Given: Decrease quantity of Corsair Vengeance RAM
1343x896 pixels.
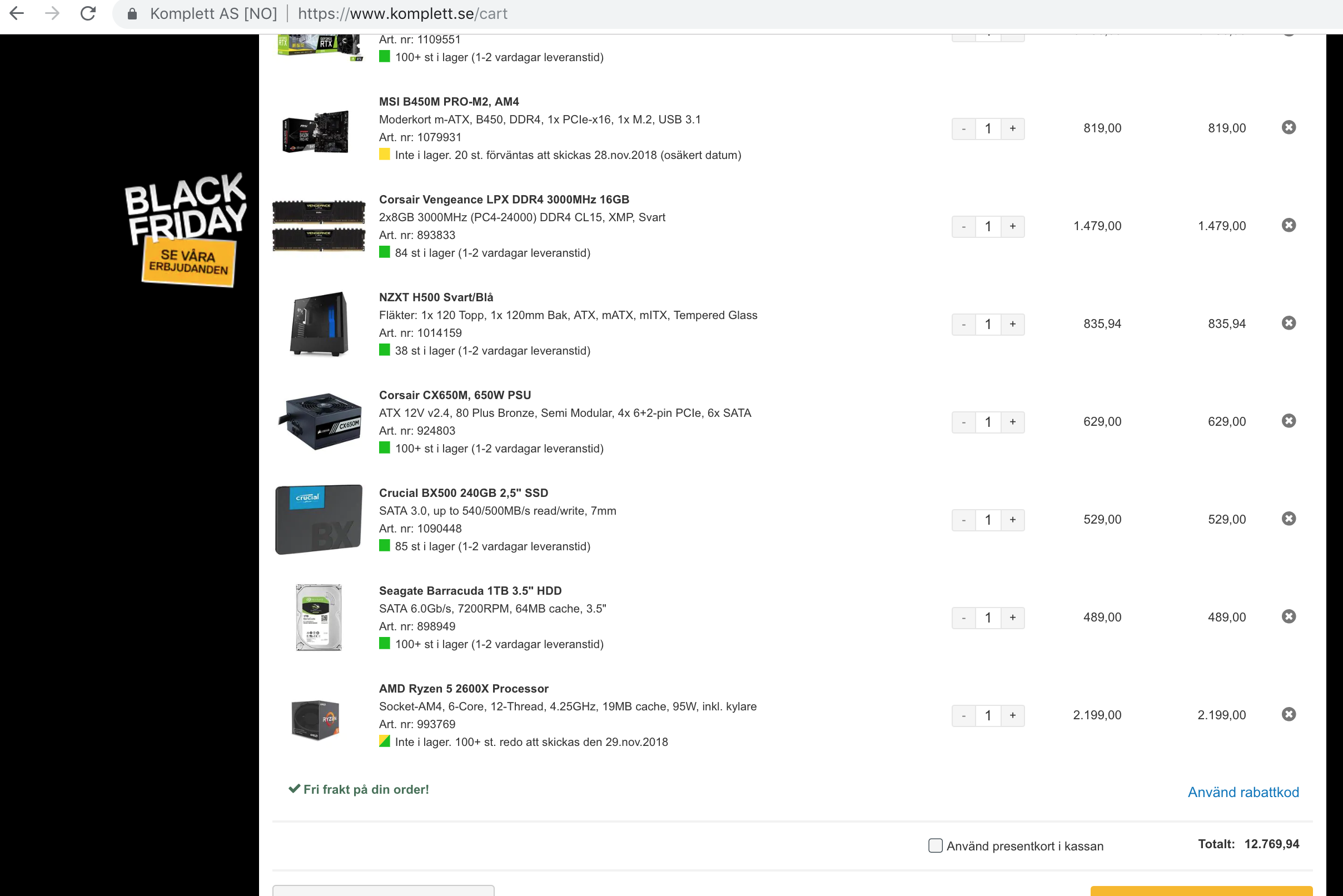Looking at the screenshot, I should tap(963, 227).
